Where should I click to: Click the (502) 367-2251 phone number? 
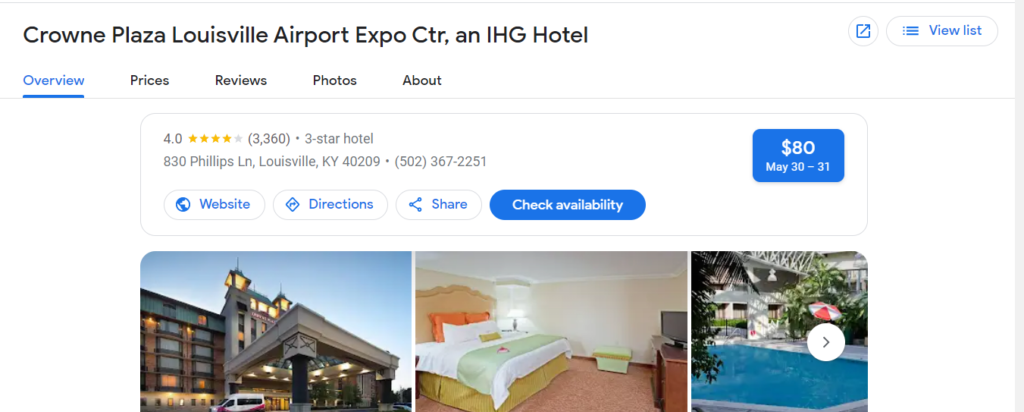pyautogui.click(x=440, y=161)
